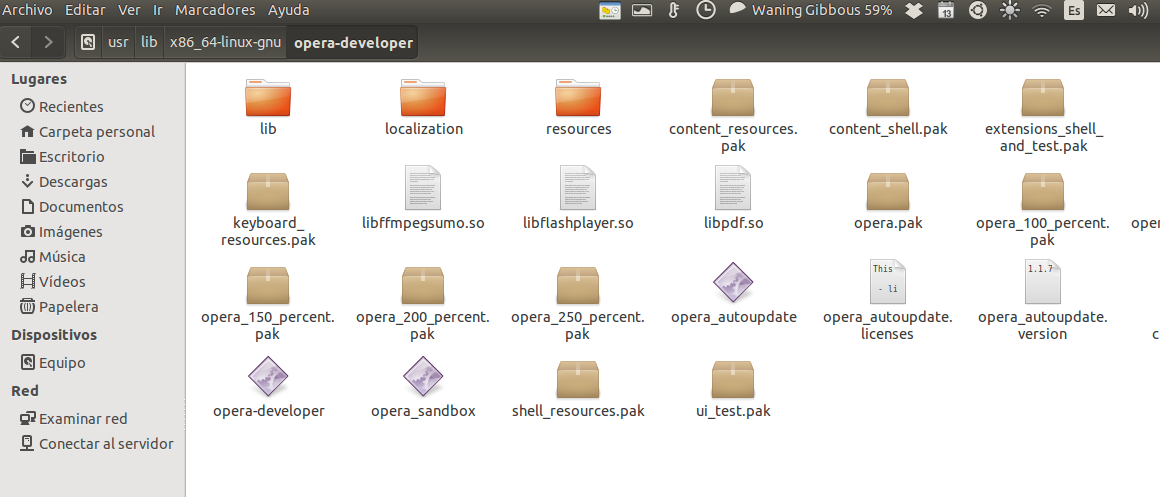Click Conectar al servidor in sidebar
The width and height of the screenshot is (1160, 497).
[x=105, y=444]
